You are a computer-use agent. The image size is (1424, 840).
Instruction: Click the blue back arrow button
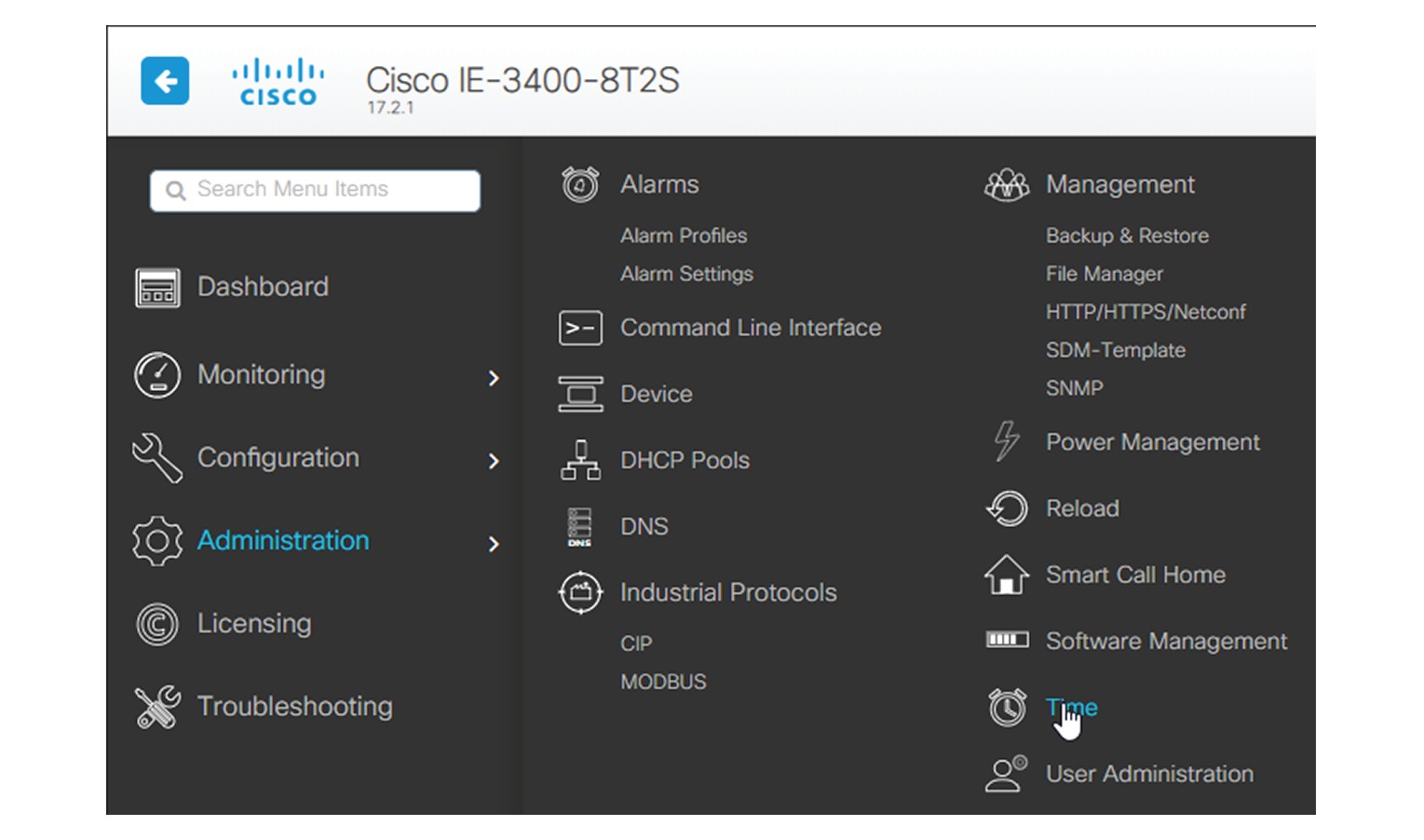coord(165,82)
